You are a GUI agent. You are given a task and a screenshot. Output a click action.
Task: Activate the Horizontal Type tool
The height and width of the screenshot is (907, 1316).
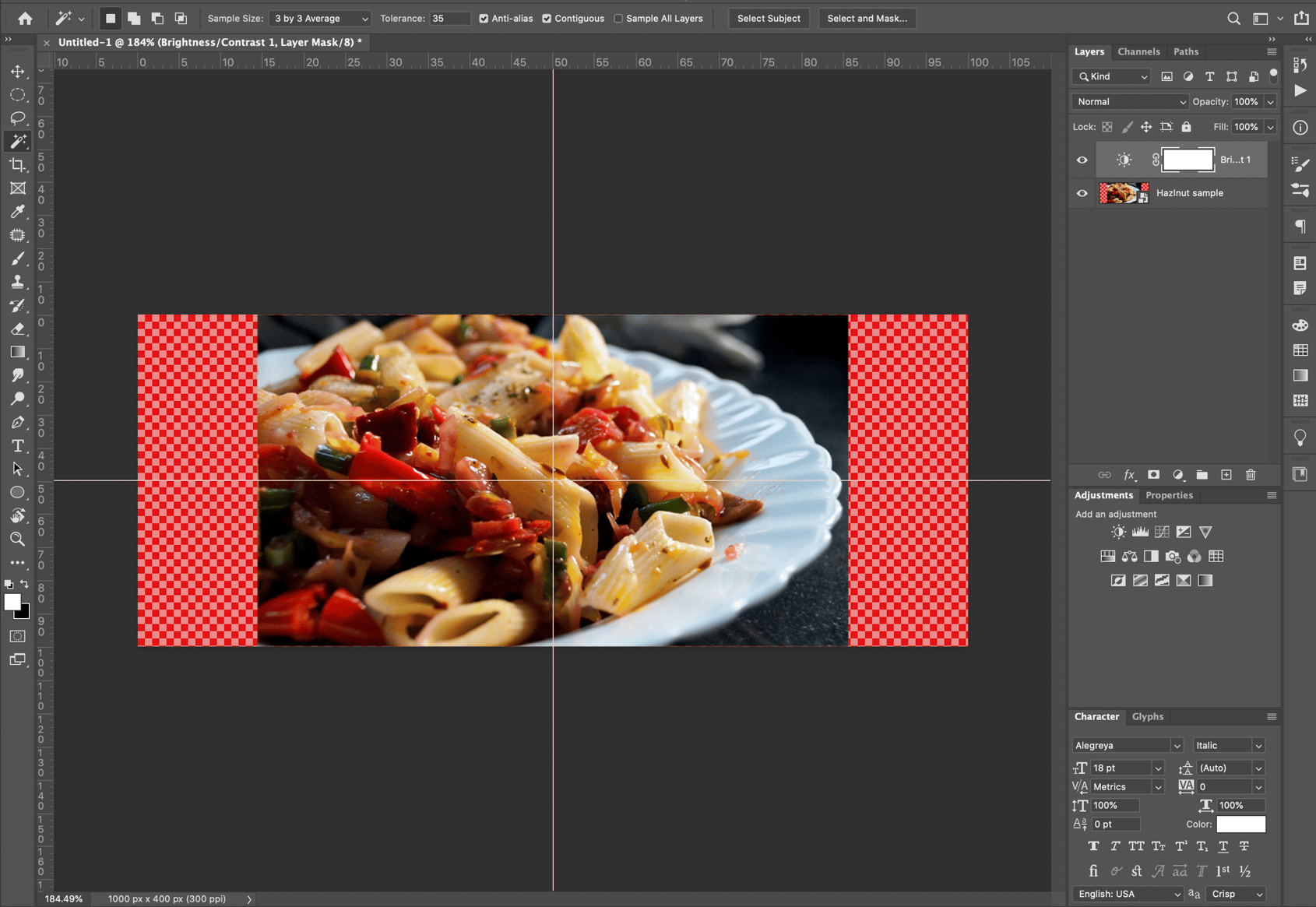(17, 445)
